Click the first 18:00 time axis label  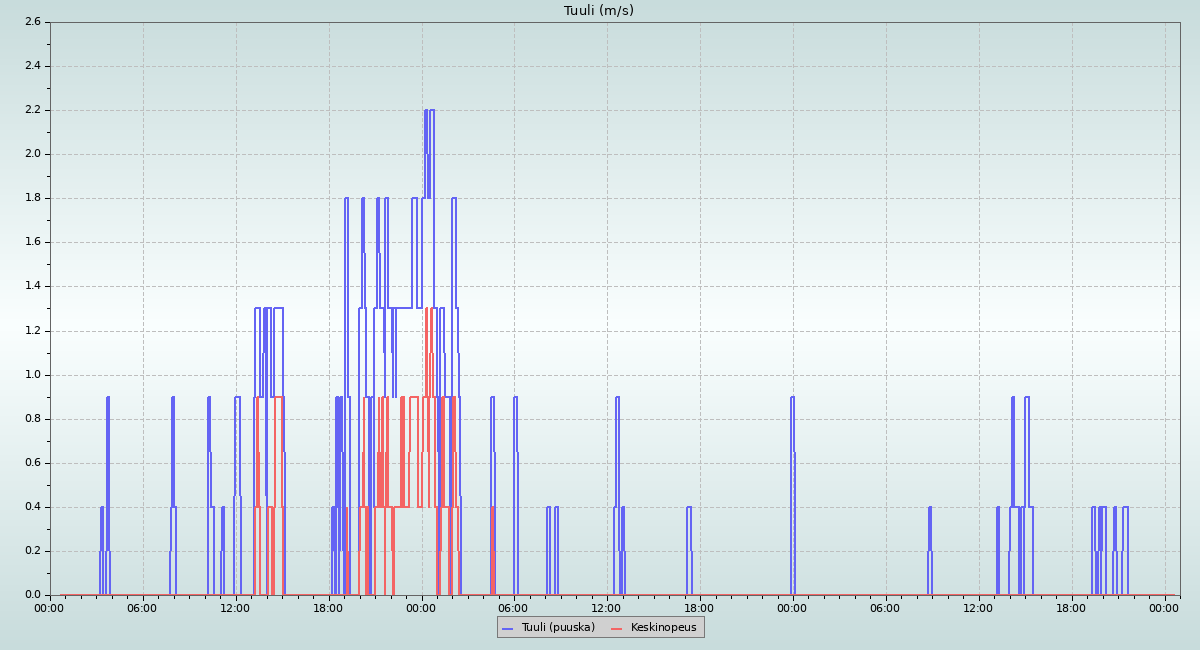328,608
